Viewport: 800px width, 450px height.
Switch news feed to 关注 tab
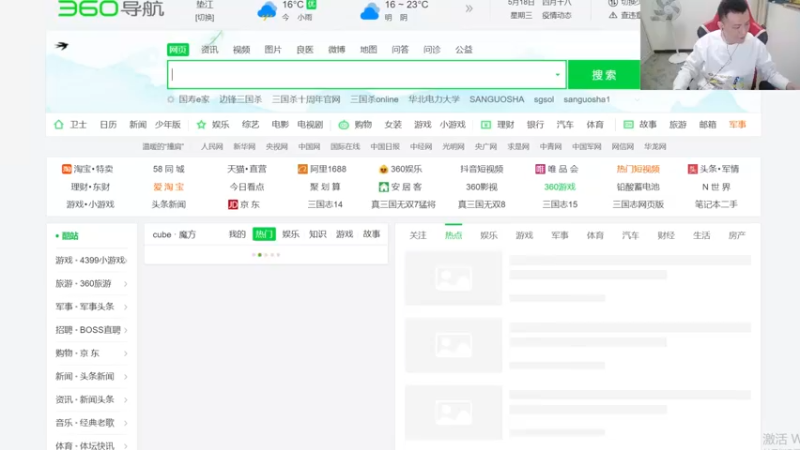coord(418,235)
